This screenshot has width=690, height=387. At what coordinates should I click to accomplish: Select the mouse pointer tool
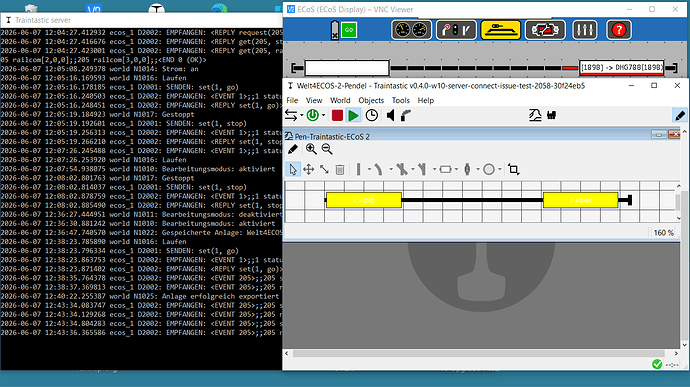[293, 169]
